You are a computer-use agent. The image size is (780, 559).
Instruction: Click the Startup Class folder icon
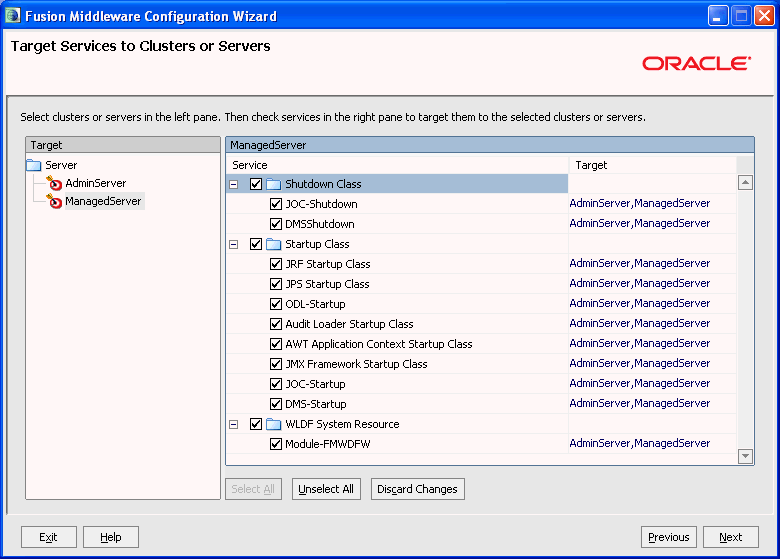pyautogui.click(x=274, y=244)
